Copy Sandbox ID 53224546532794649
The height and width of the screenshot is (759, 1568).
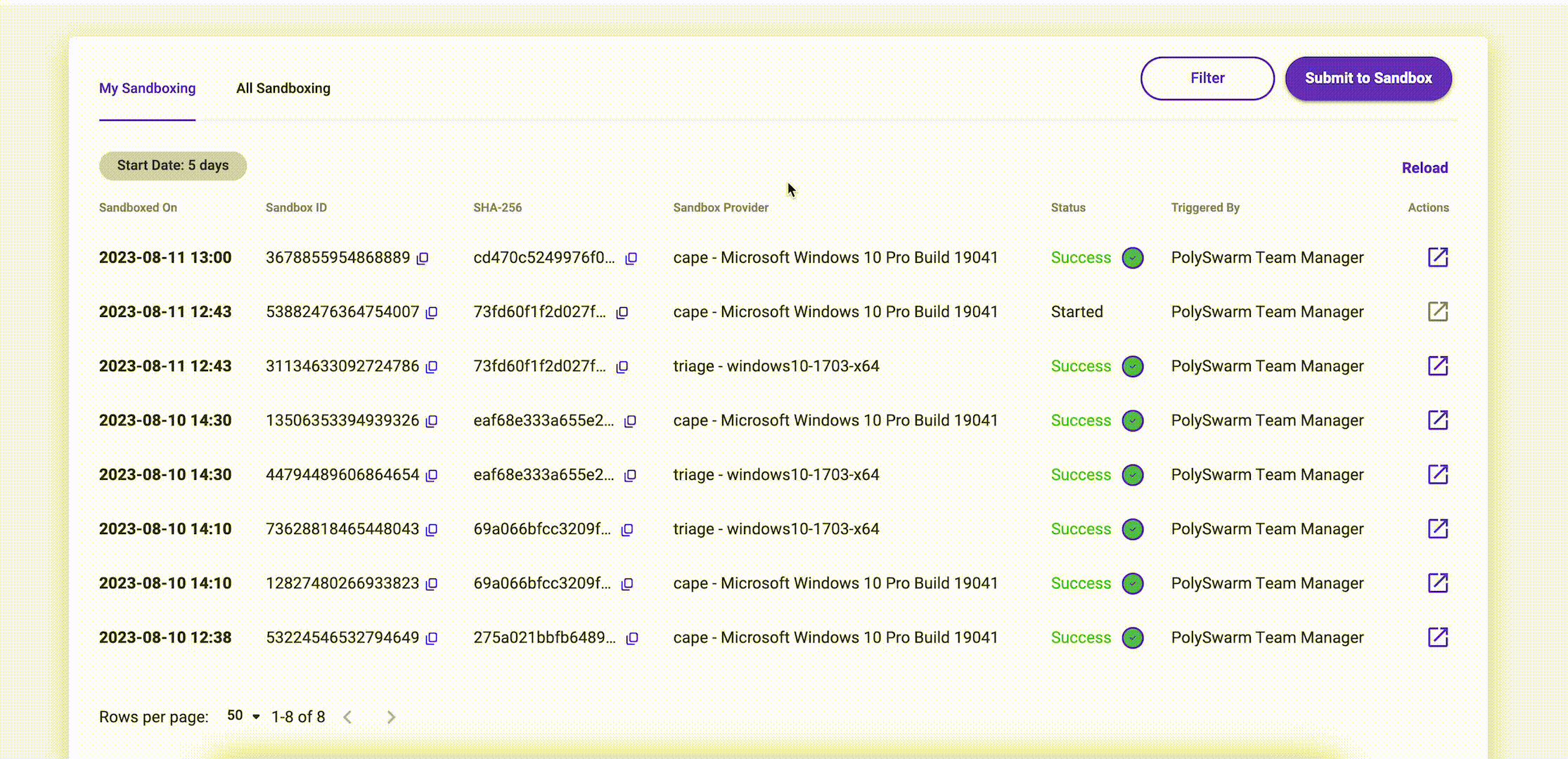click(x=432, y=637)
